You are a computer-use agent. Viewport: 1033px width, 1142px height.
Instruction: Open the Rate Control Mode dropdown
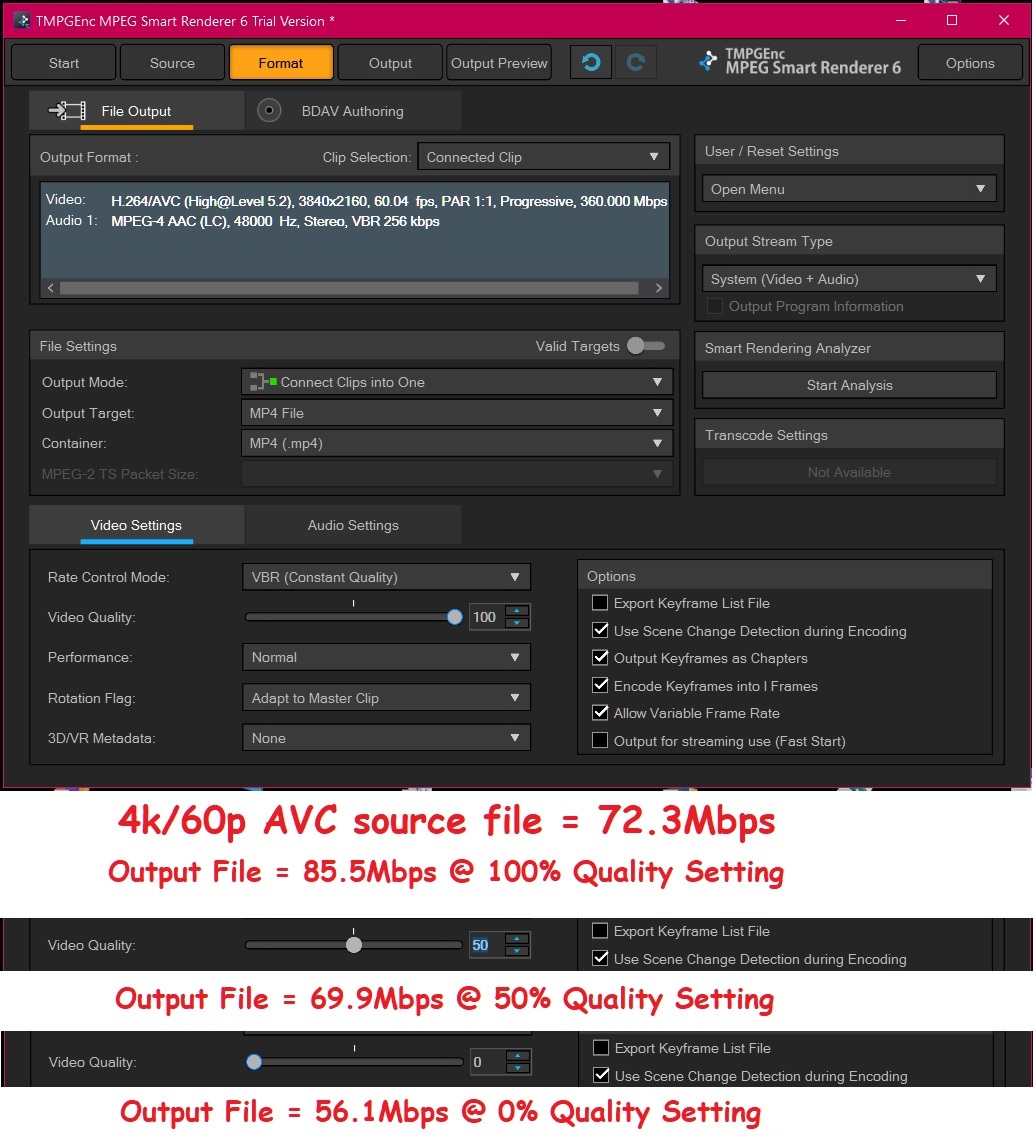(x=386, y=577)
